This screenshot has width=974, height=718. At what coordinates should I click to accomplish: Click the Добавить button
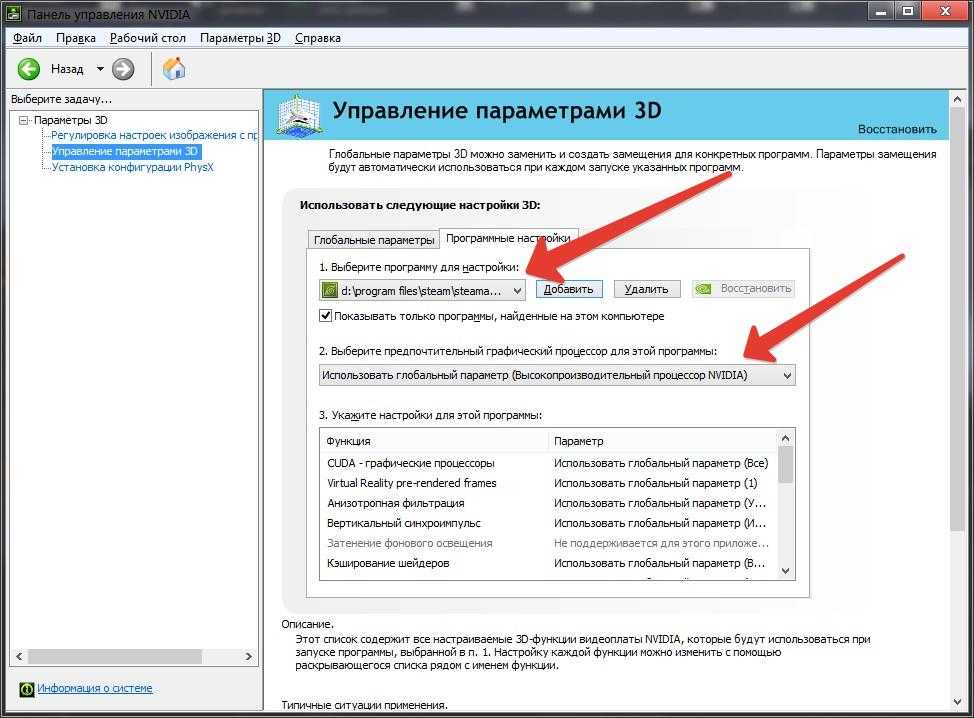[x=568, y=289]
